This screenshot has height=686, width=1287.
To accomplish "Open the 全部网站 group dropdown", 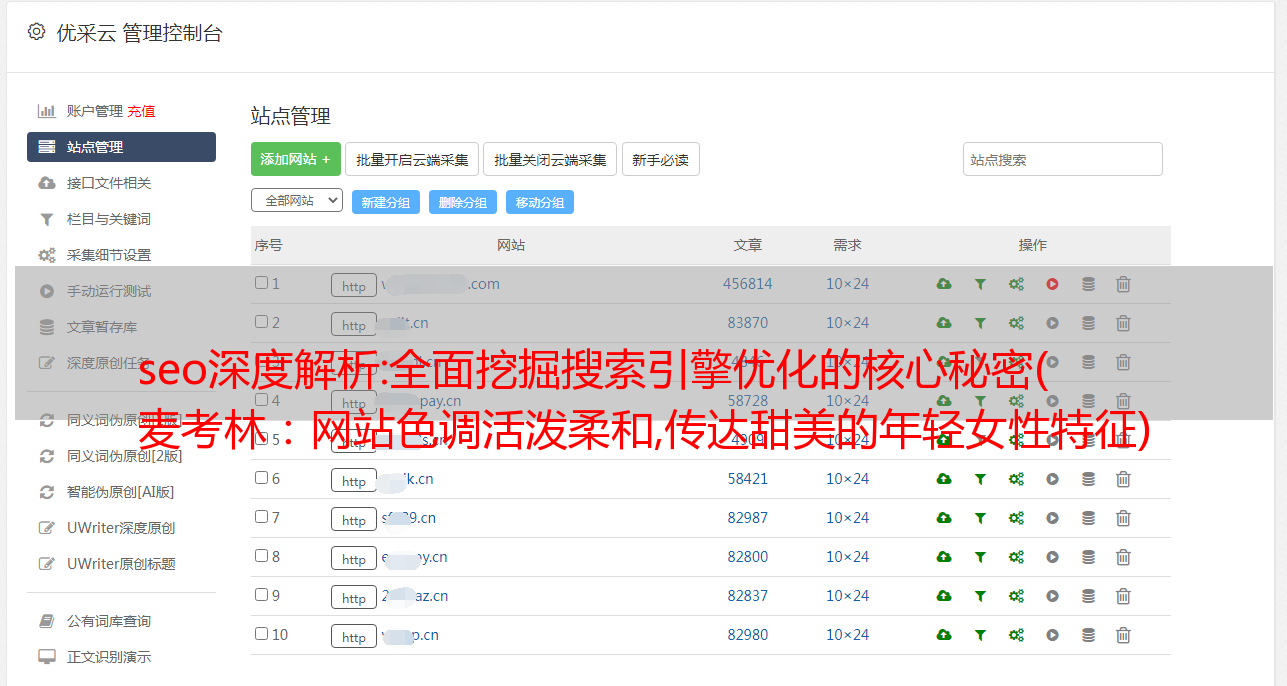I will click(297, 201).
